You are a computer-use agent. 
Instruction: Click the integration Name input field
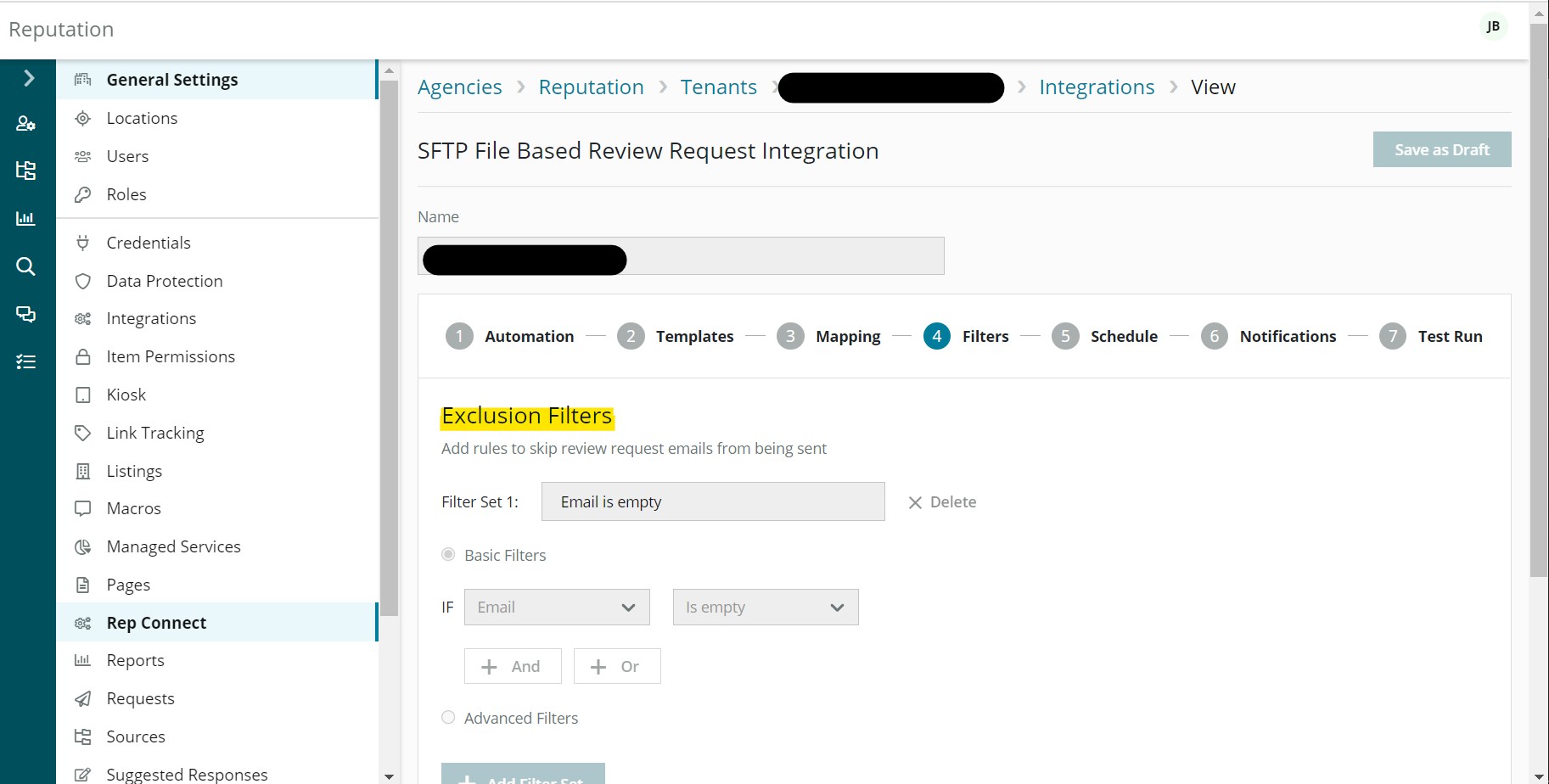tap(681, 255)
